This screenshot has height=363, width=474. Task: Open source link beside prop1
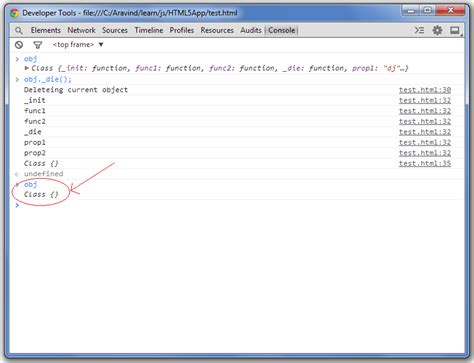click(425, 143)
